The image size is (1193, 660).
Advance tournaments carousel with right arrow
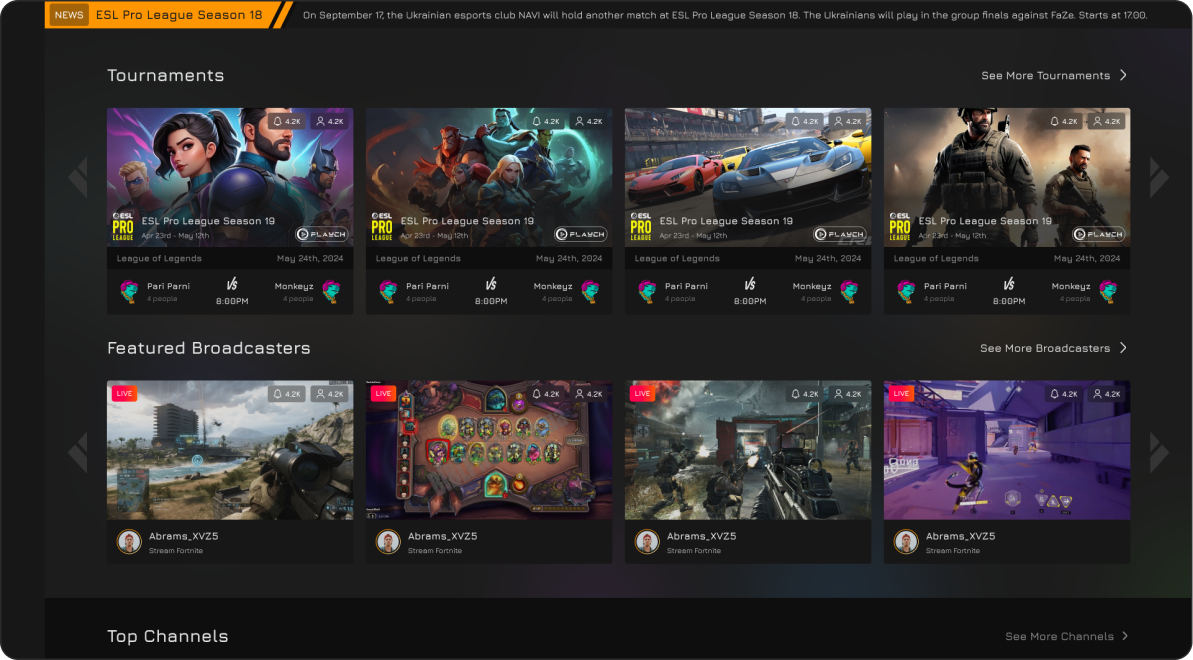tap(1159, 177)
